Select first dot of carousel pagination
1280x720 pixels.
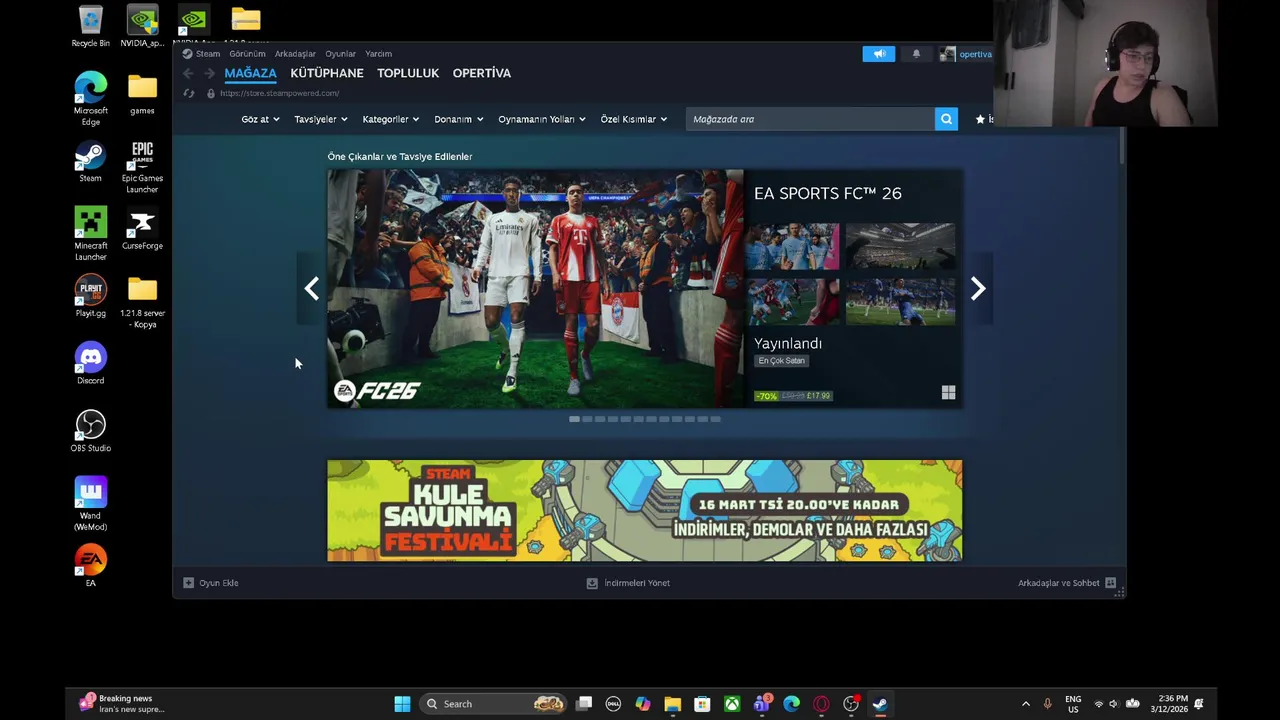coord(574,419)
